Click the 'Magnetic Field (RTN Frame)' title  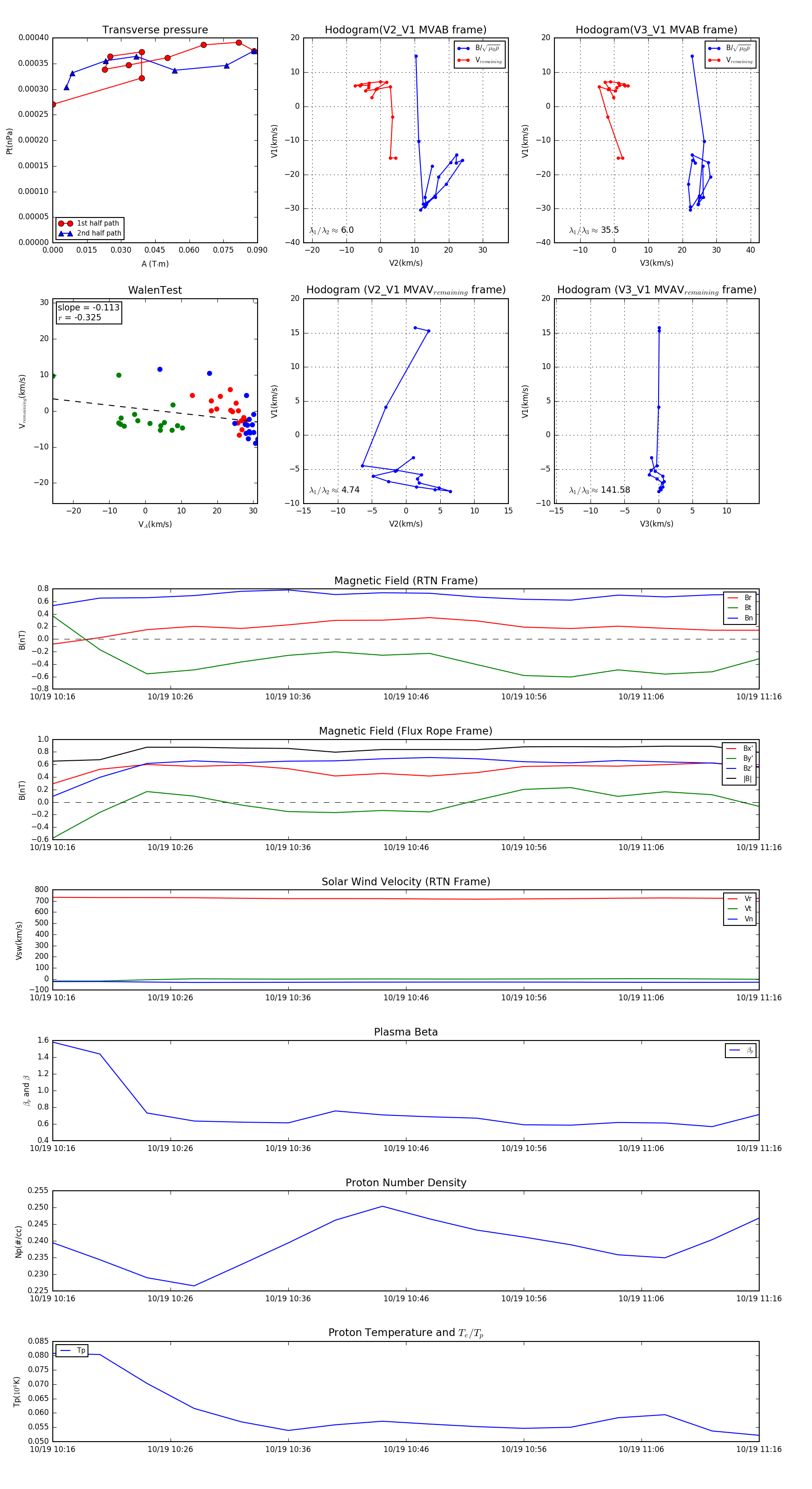pos(406,581)
